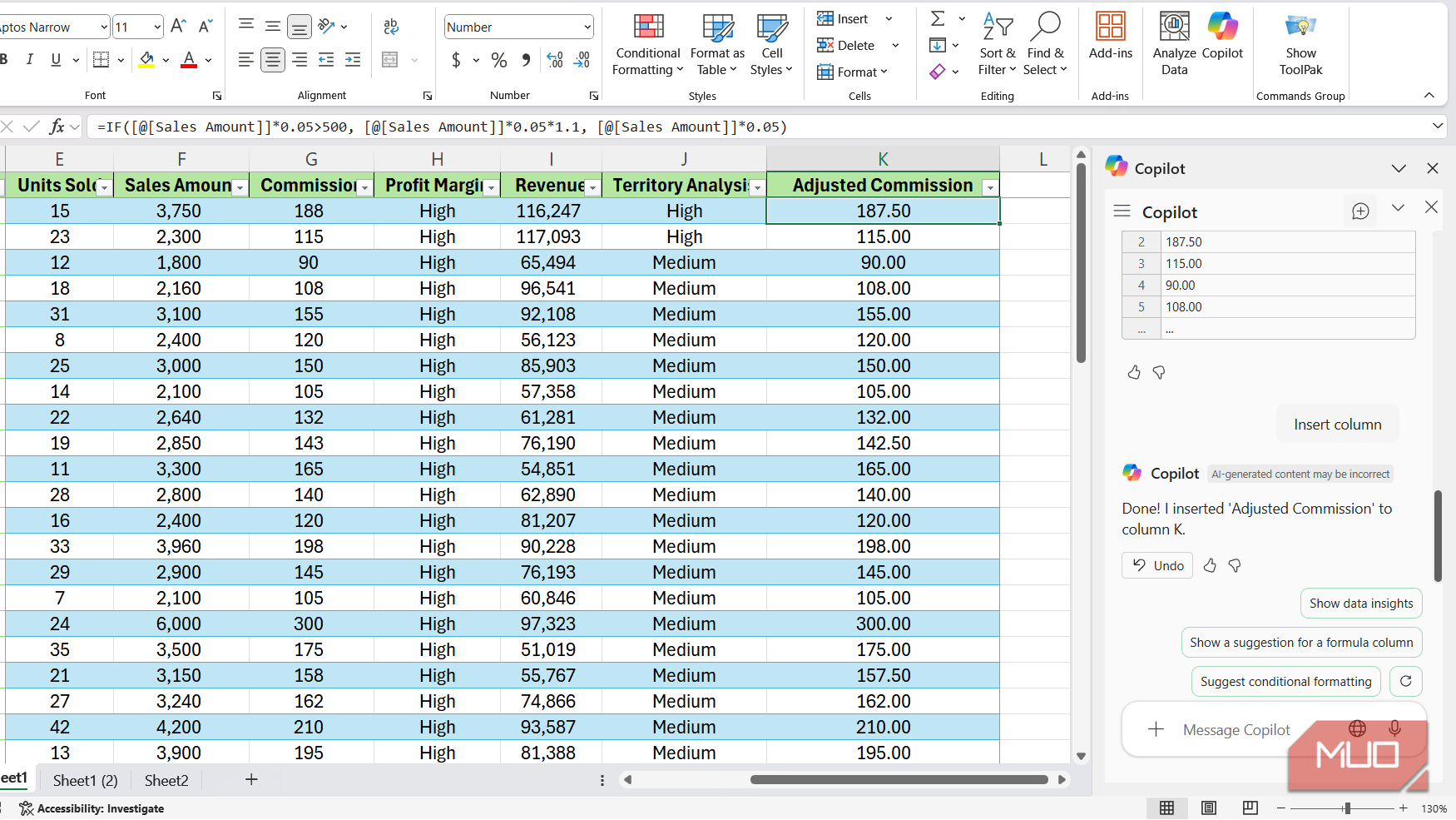This screenshot has width=1456, height=820.
Task: Open Adjusted Commission filter dropdown
Action: click(x=990, y=188)
